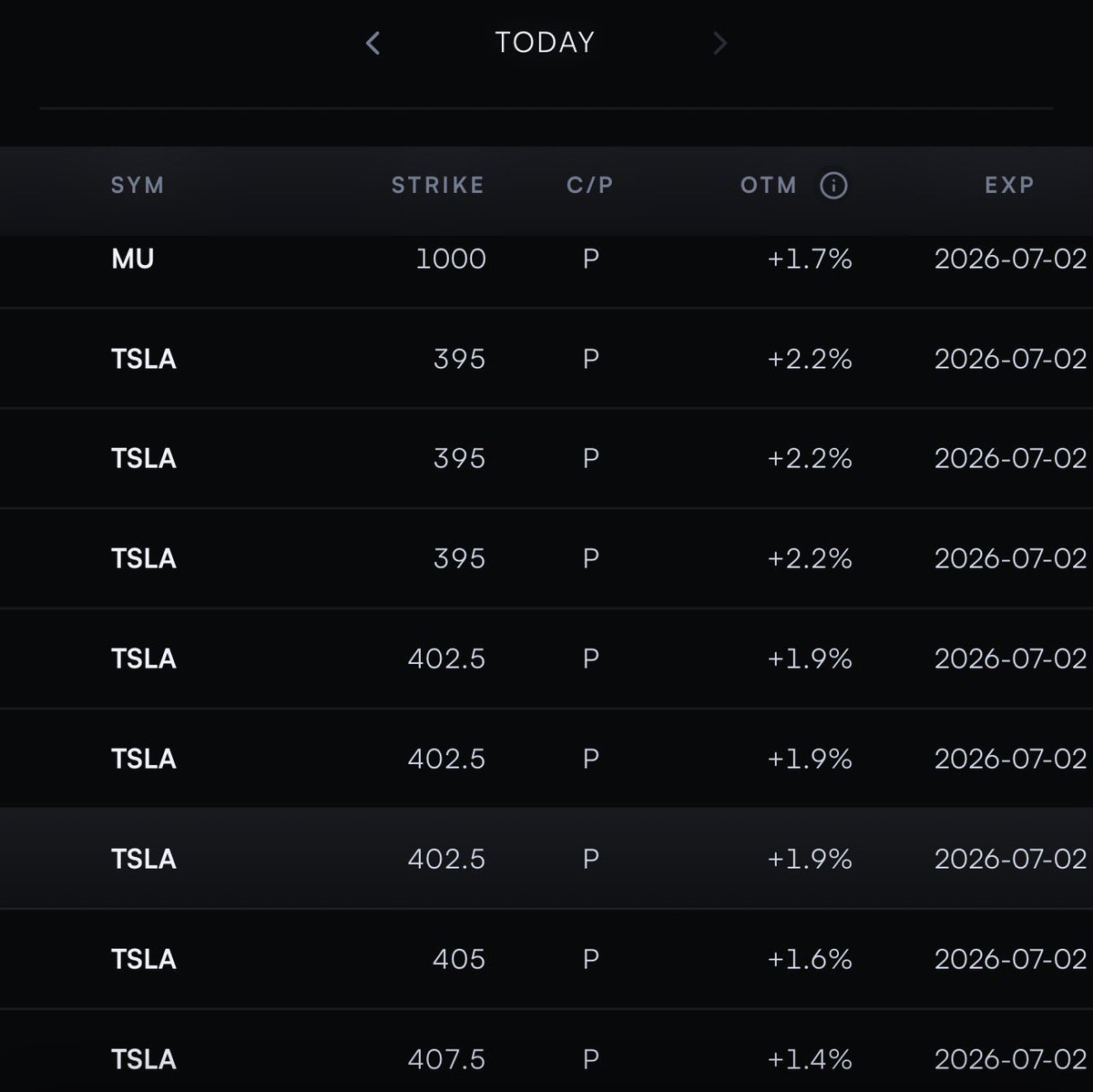Image resolution: width=1093 pixels, height=1092 pixels.
Task: Click TSLA symbol in the 405 strike row
Action: (144, 959)
